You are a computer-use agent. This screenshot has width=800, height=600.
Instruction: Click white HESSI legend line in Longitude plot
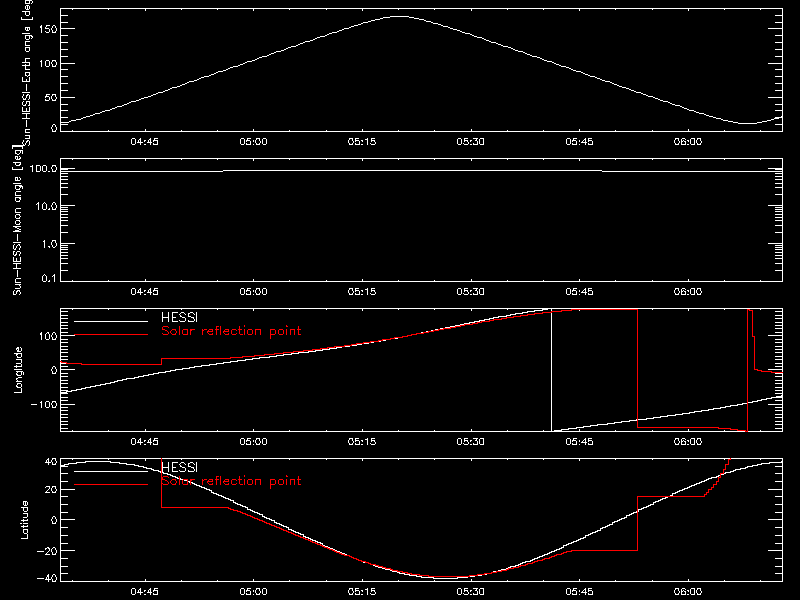tap(111, 321)
